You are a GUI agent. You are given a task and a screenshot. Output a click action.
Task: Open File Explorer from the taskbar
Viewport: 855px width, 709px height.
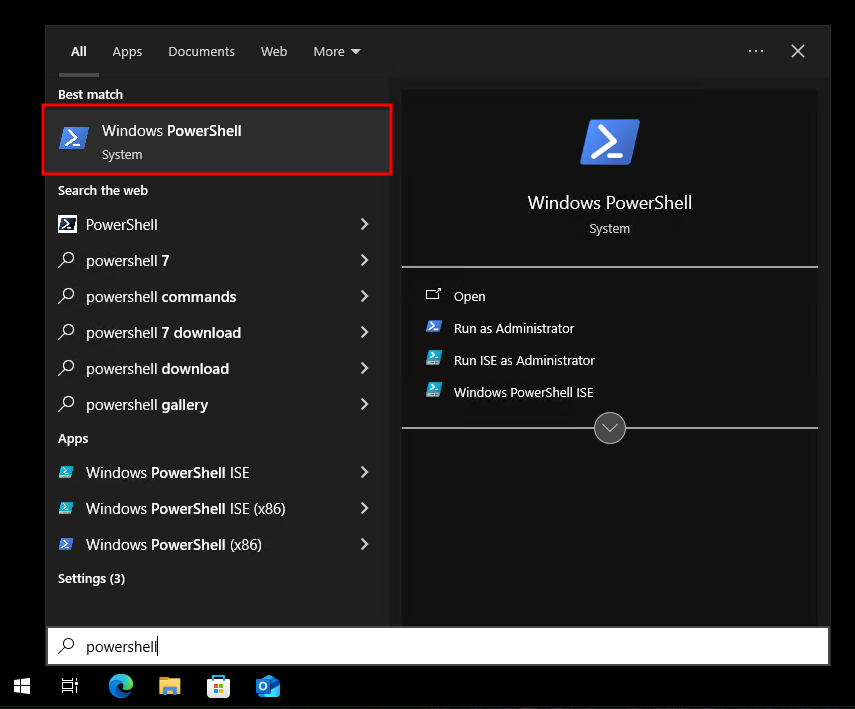point(170,686)
